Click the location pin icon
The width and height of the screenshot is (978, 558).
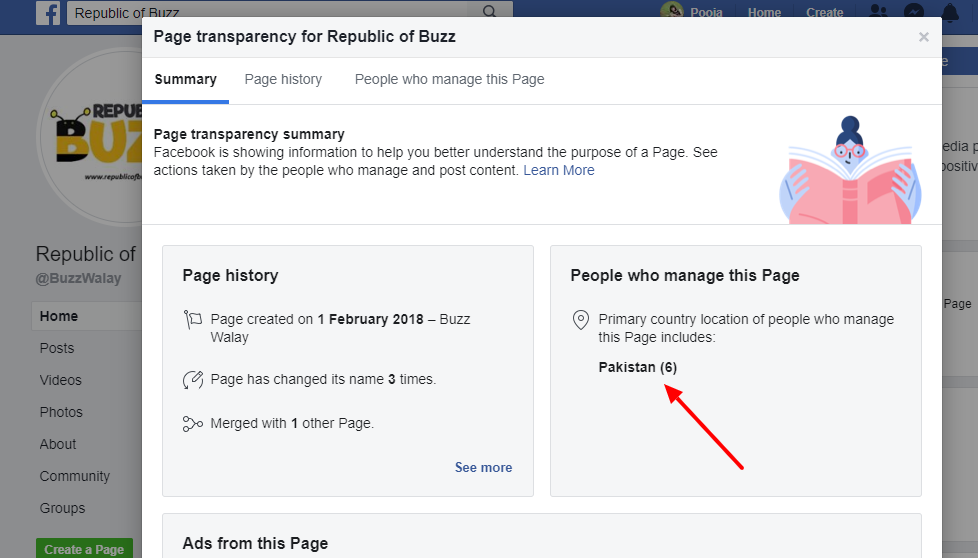tap(580, 320)
